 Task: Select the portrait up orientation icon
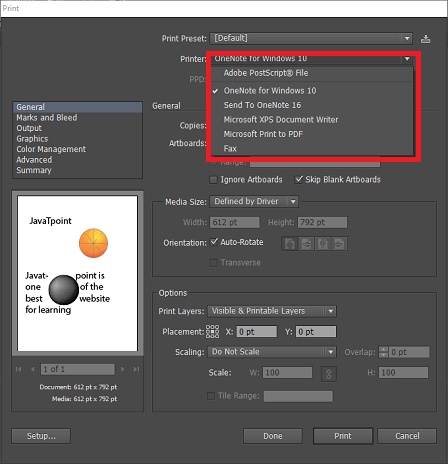[290, 244]
